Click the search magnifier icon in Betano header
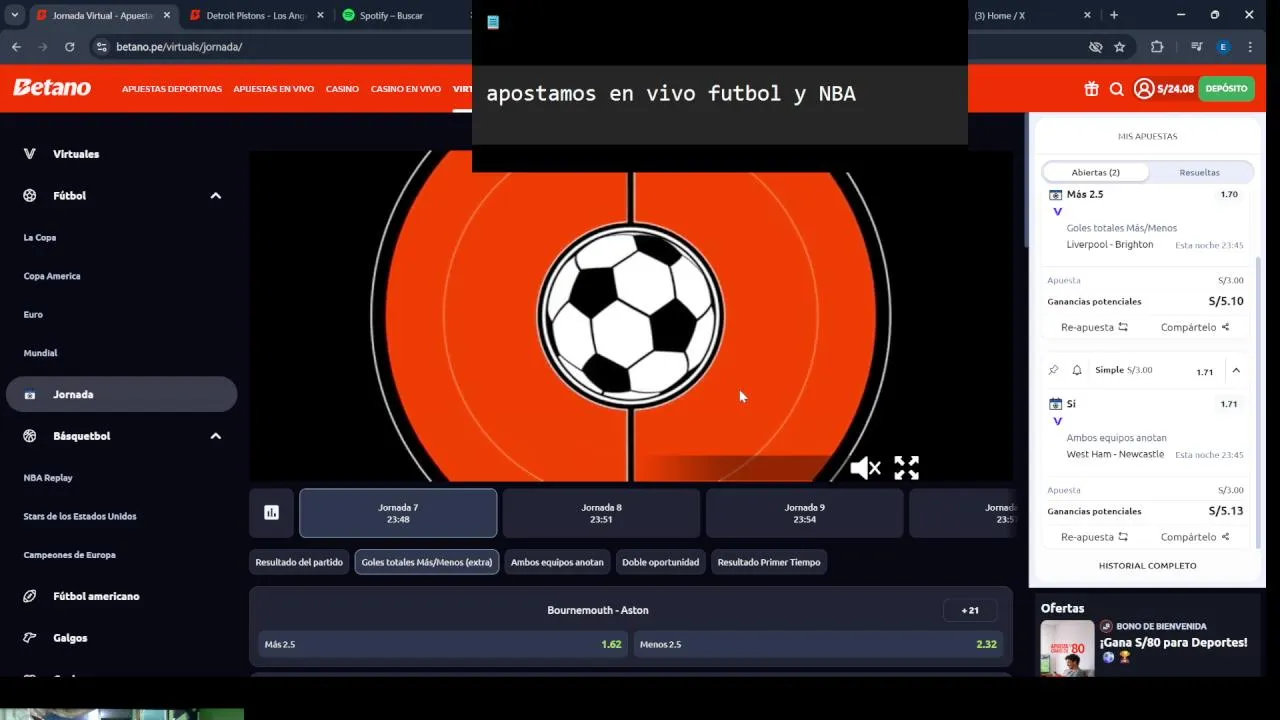Image resolution: width=1280 pixels, height=720 pixels. coord(1117,89)
